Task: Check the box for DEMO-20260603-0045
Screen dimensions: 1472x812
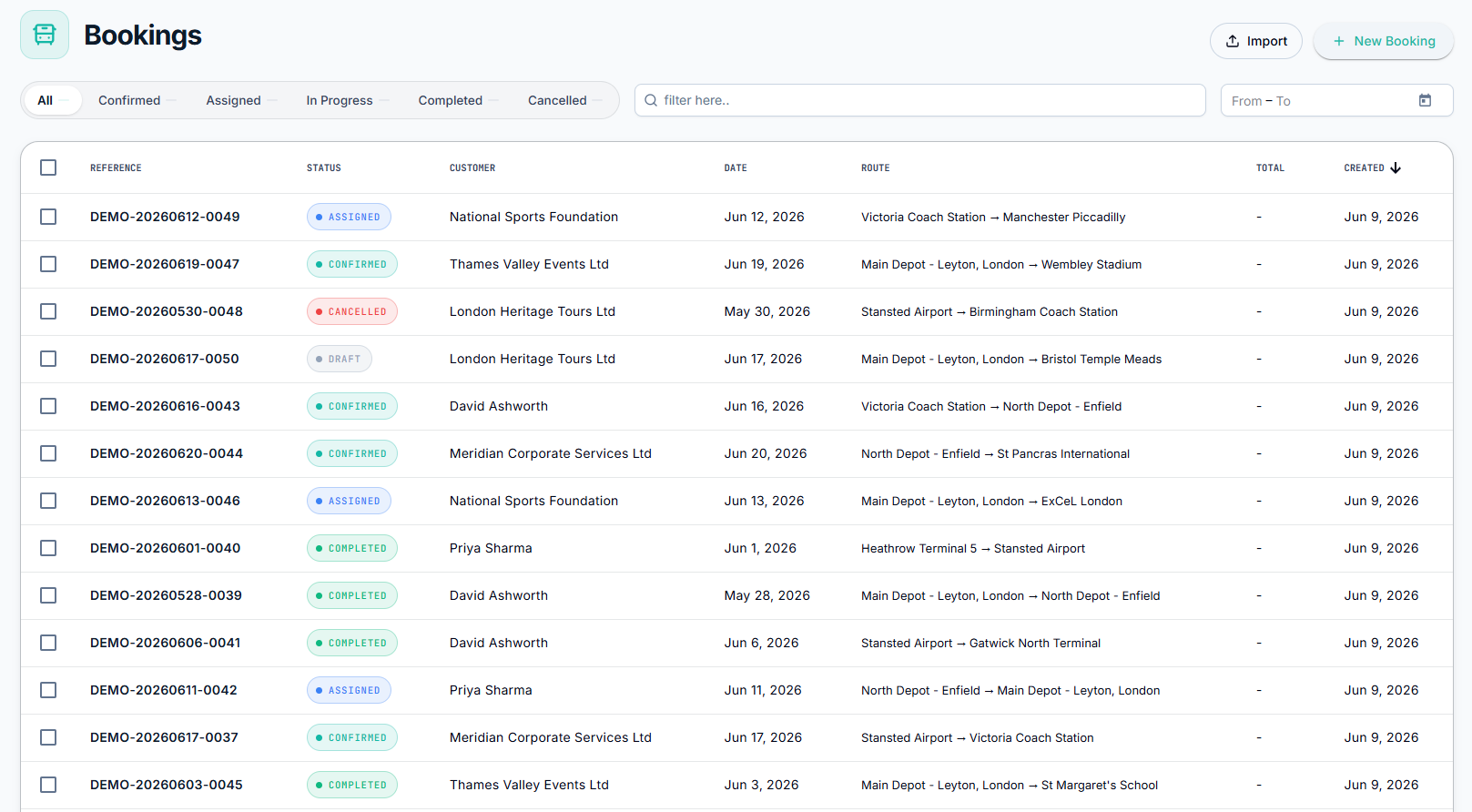Action: [x=48, y=785]
